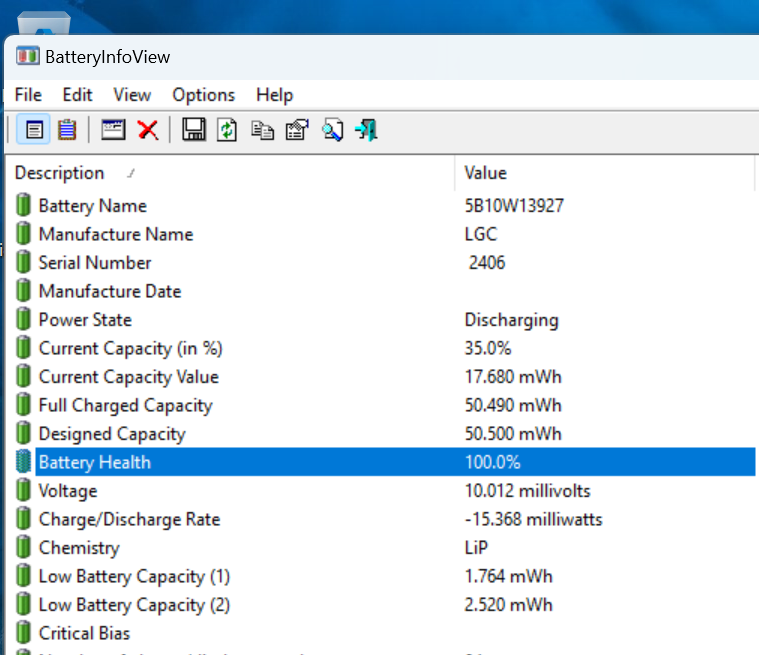The image size is (759, 655).
Task: Click the properties toolbar icon
Action: [297, 130]
